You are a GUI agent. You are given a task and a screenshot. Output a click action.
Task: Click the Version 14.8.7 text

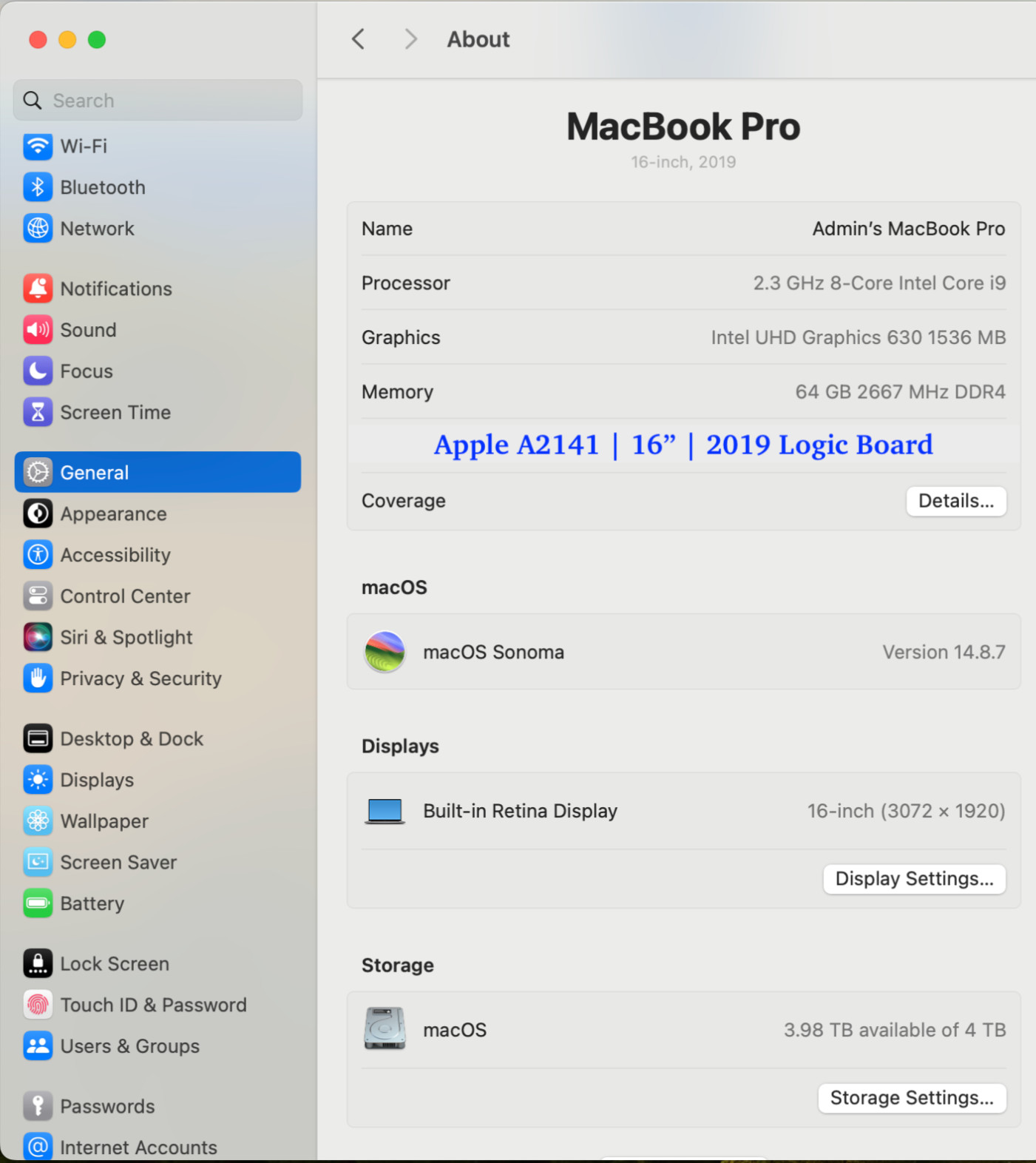click(x=944, y=652)
